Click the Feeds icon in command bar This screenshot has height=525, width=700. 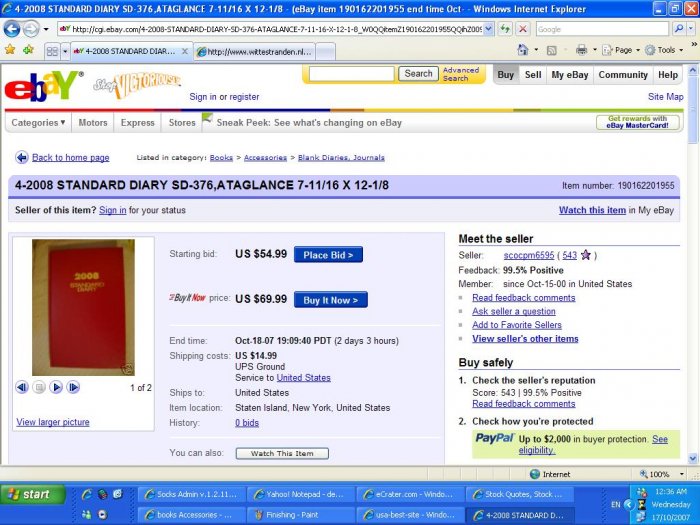point(552,50)
